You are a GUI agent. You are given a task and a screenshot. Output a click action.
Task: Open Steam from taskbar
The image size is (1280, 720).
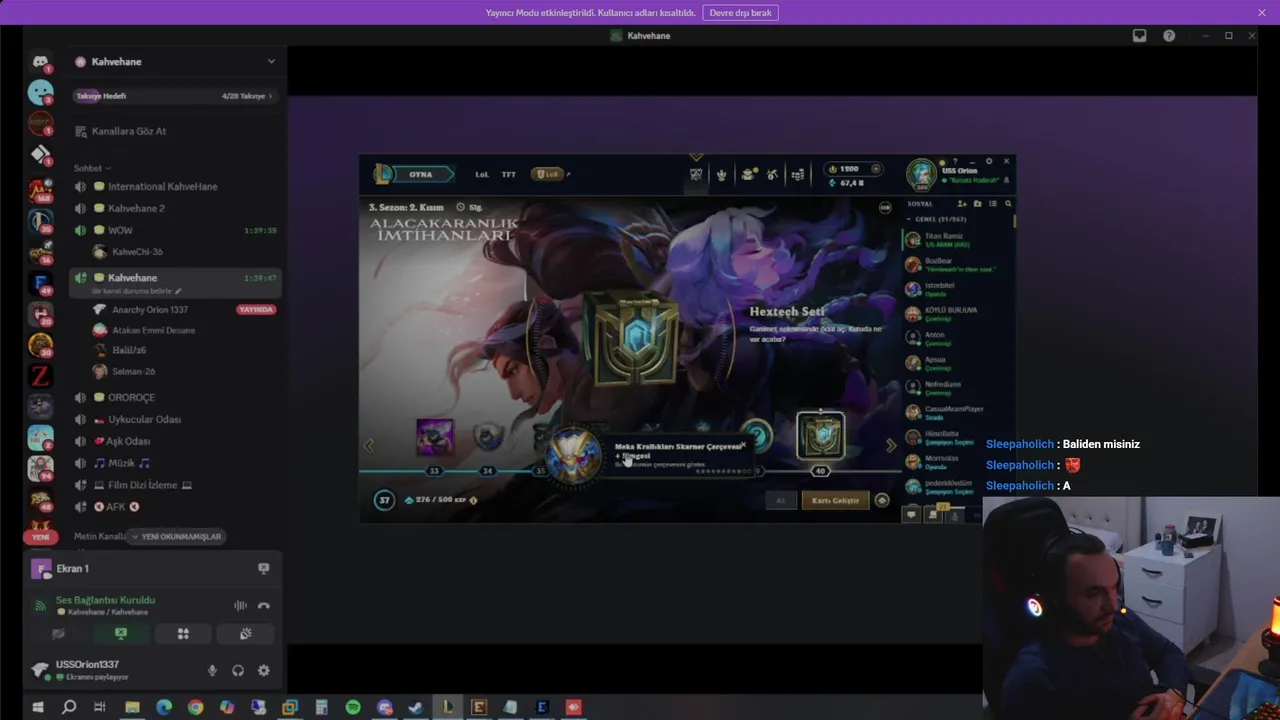416,707
